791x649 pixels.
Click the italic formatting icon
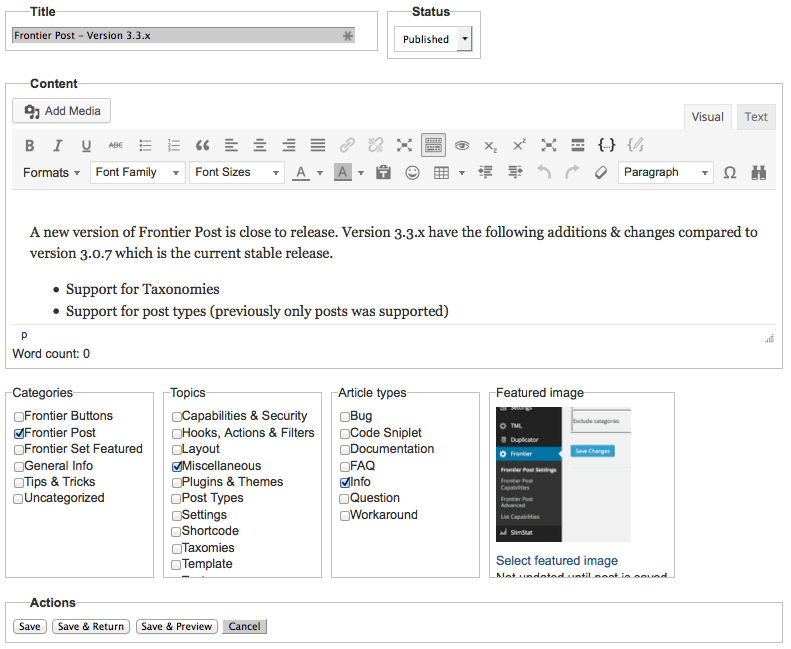pyautogui.click(x=58, y=145)
